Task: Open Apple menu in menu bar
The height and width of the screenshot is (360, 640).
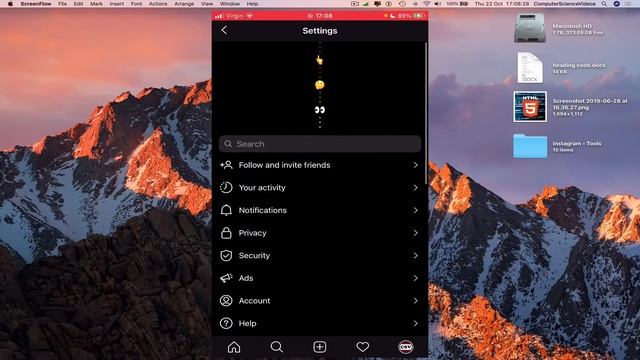Action: pos(10,4)
